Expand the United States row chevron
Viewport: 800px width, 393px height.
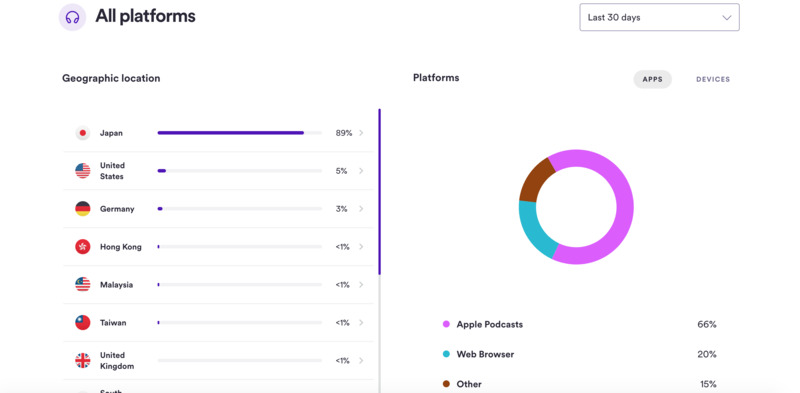(361, 171)
